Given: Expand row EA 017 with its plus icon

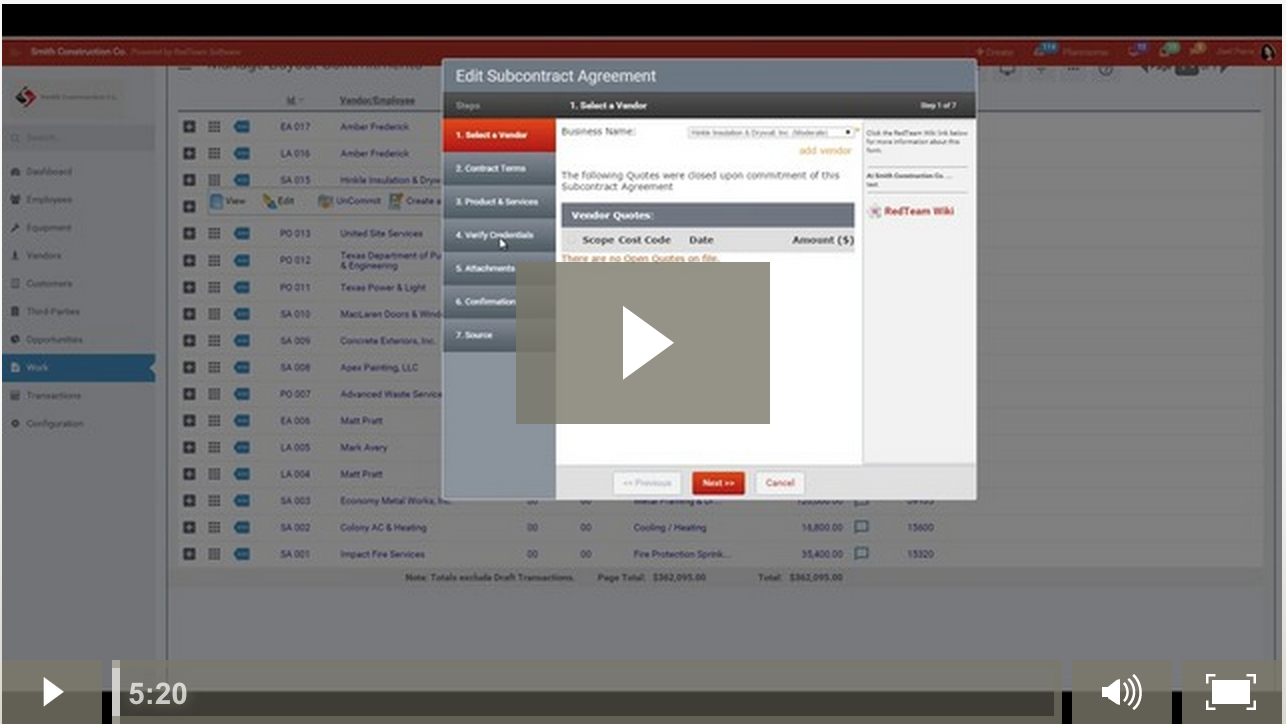Looking at the screenshot, I should coord(189,127).
